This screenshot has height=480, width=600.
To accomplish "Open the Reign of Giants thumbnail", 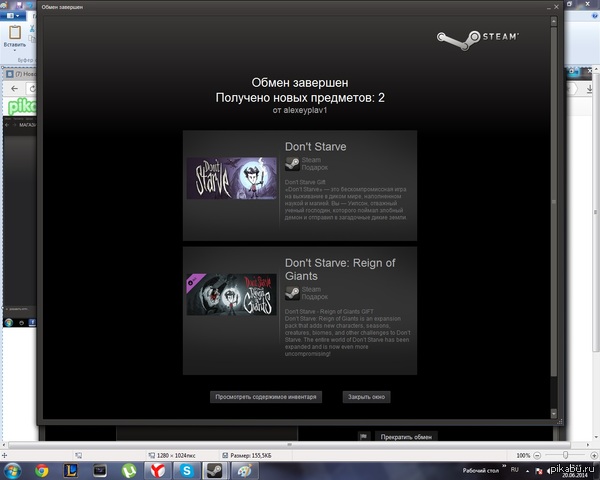I will point(232,294).
